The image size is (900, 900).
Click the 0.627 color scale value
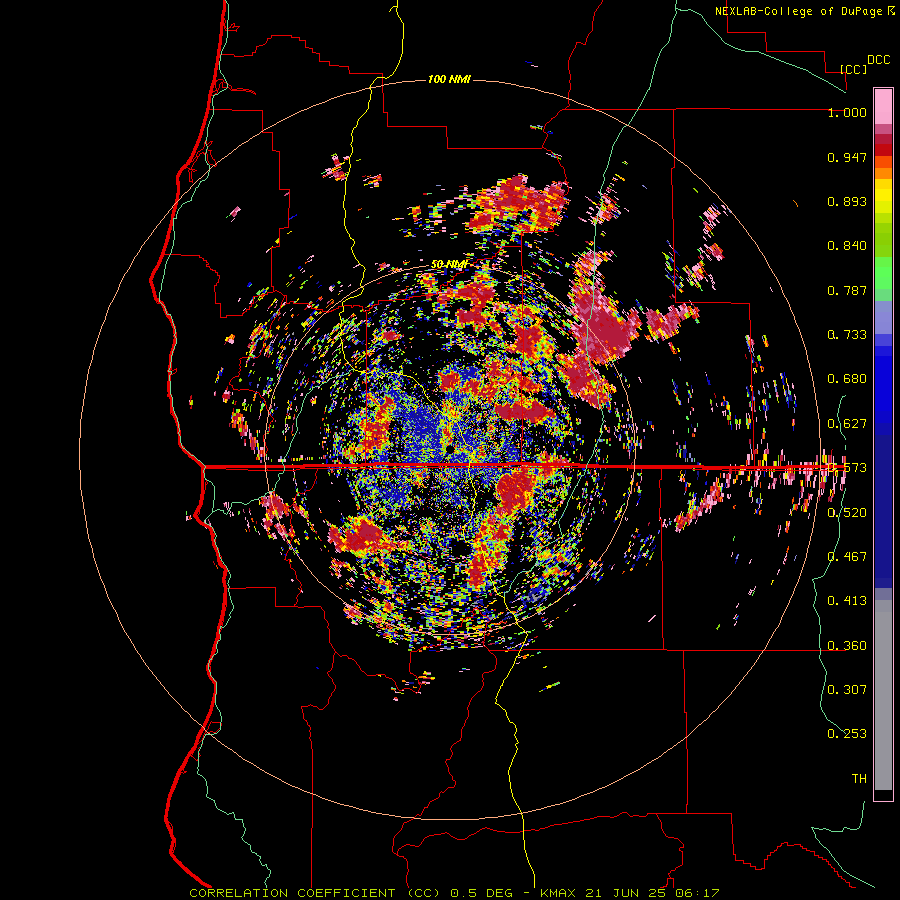(x=847, y=424)
